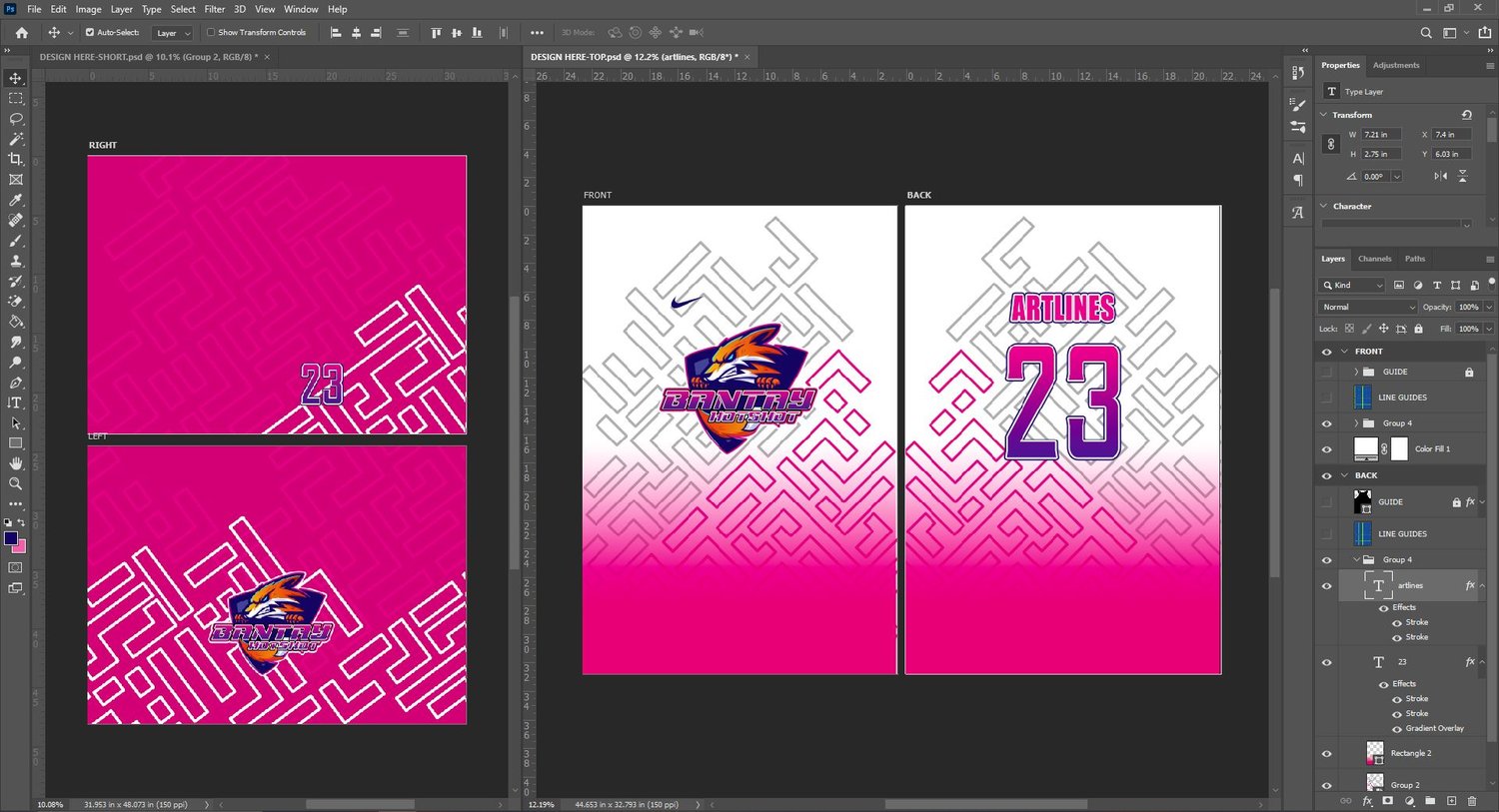This screenshot has width=1499, height=812.
Task: Select the Color Fill 1 layer thumbnail
Action: pos(1365,449)
